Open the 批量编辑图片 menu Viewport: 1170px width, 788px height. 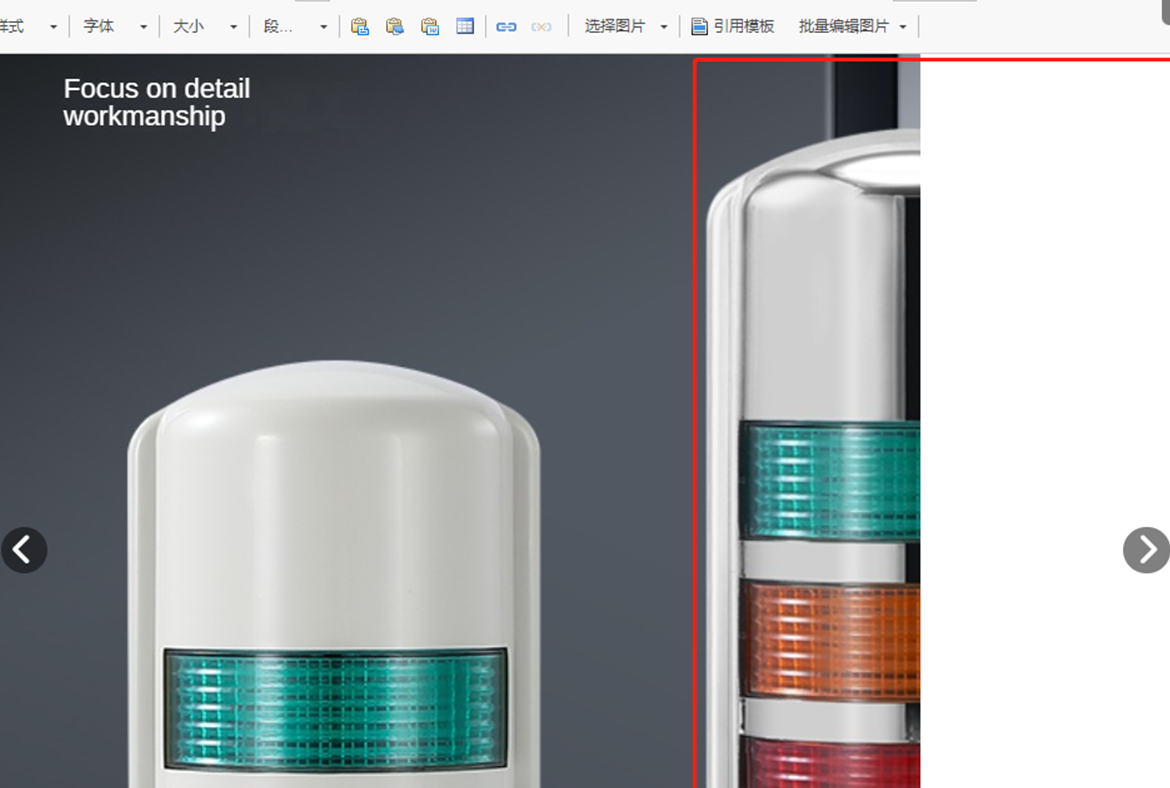coord(852,27)
